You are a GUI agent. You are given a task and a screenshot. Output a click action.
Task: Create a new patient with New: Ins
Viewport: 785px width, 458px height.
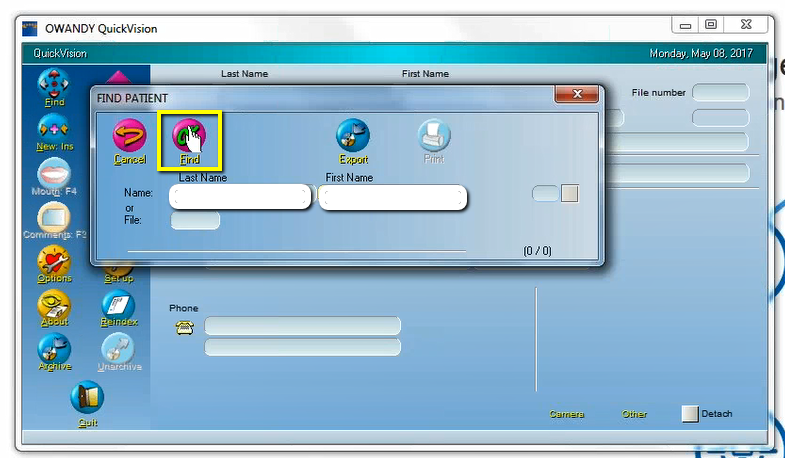pyautogui.click(x=54, y=132)
